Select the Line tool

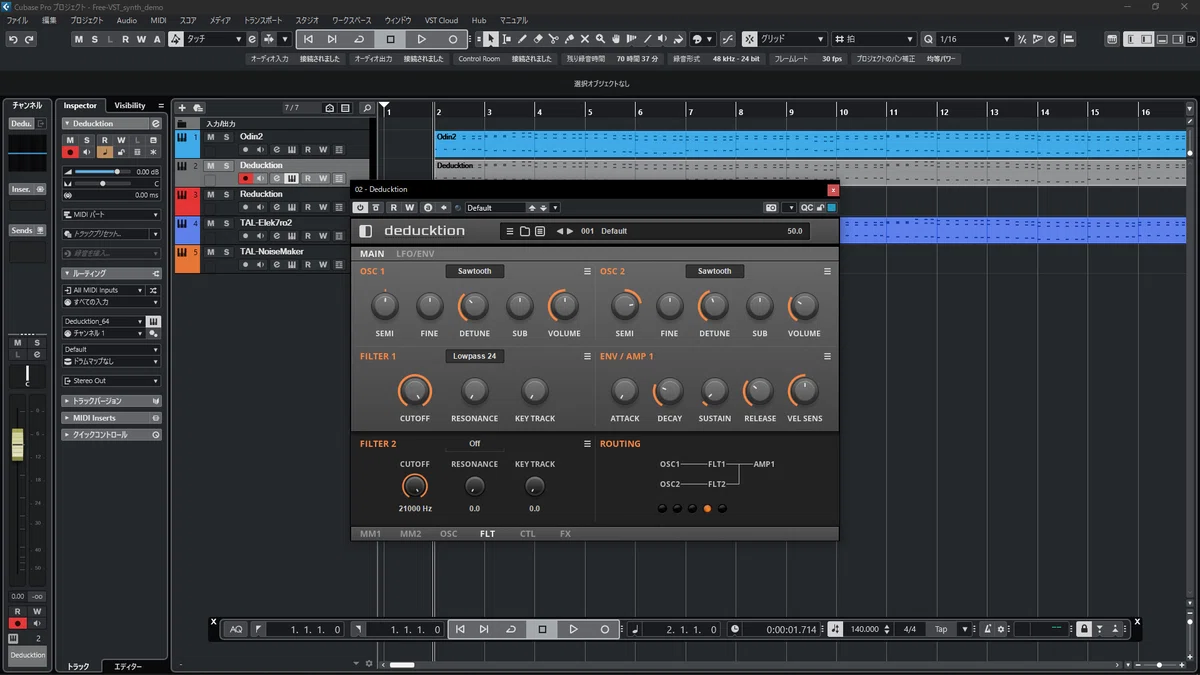pyautogui.click(x=647, y=39)
